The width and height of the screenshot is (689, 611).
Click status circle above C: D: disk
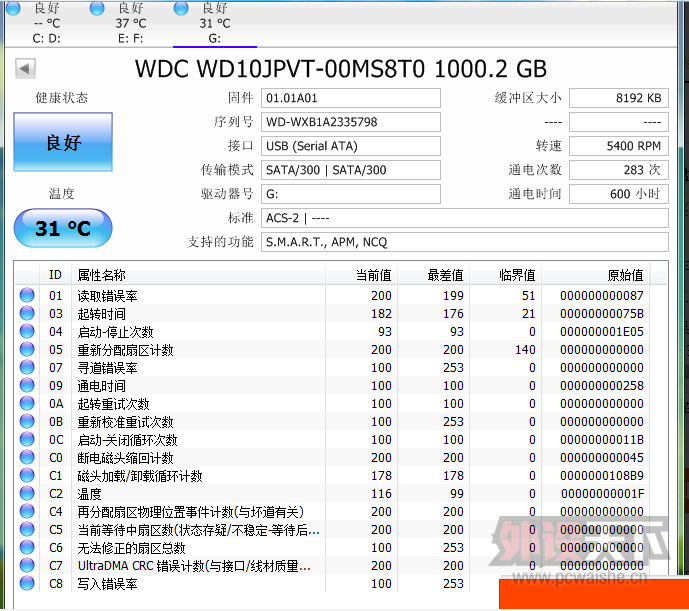pos(13,7)
